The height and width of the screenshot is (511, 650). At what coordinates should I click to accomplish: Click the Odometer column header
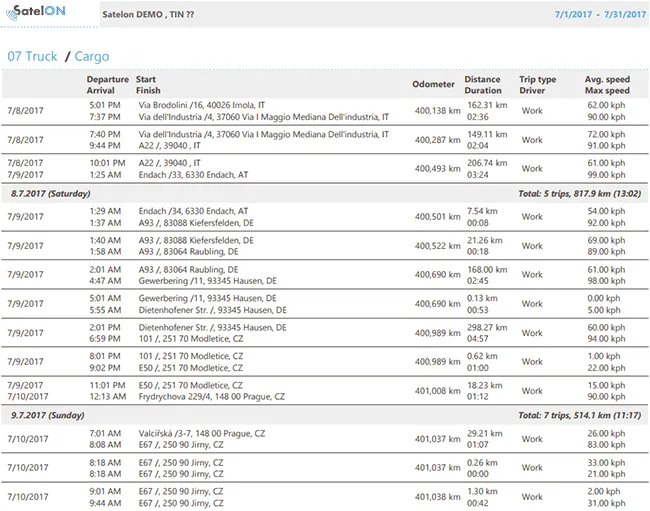(x=433, y=84)
